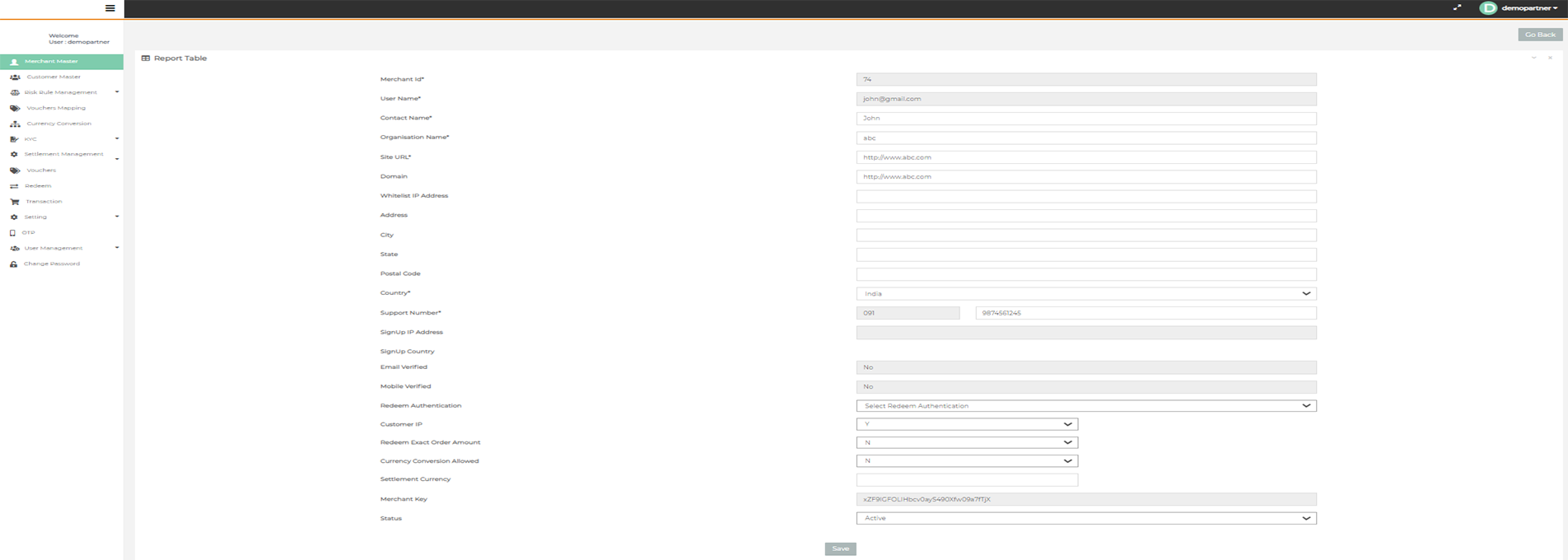
Task: Open the Country dropdown
Action: (1085, 294)
